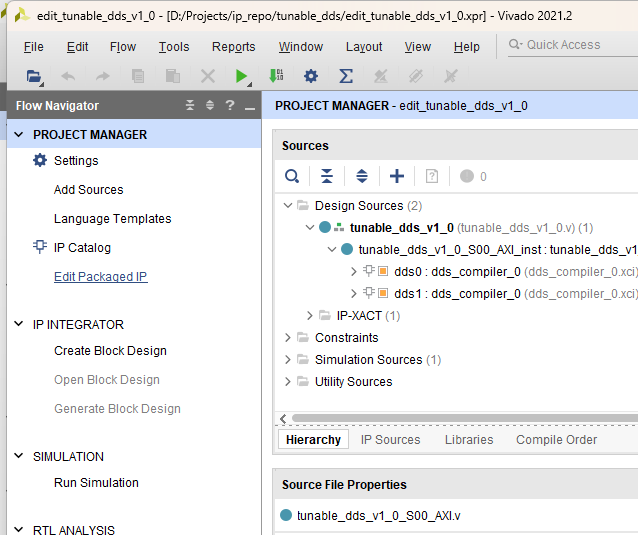The height and width of the screenshot is (535, 638).
Task: Expand all in Flow Navigator header
Action: tap(210, 105)
